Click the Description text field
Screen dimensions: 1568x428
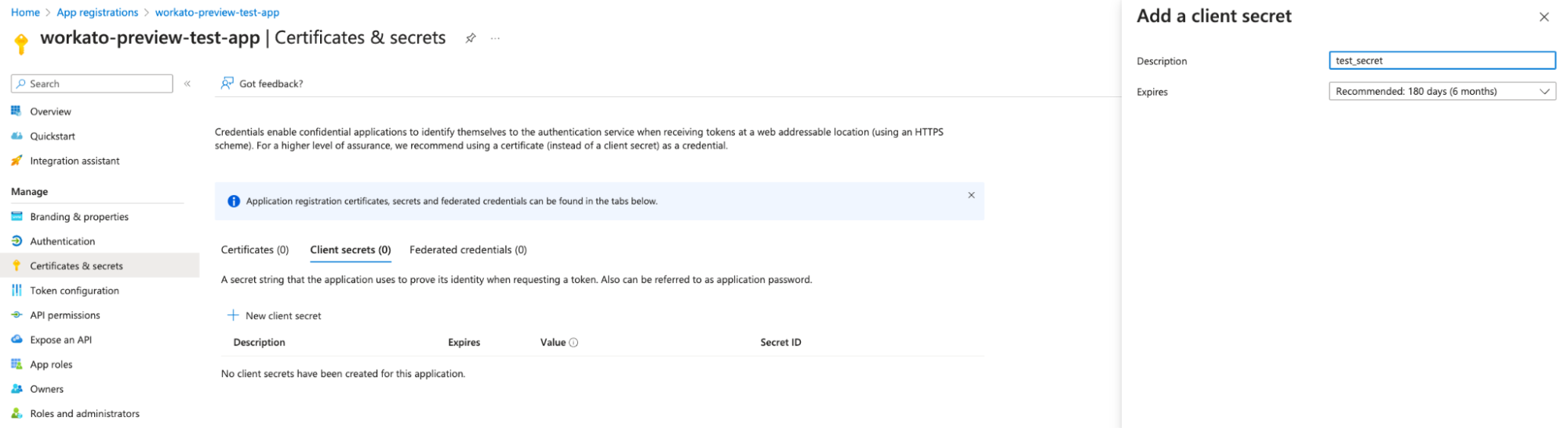click(x=1442, y=60)
